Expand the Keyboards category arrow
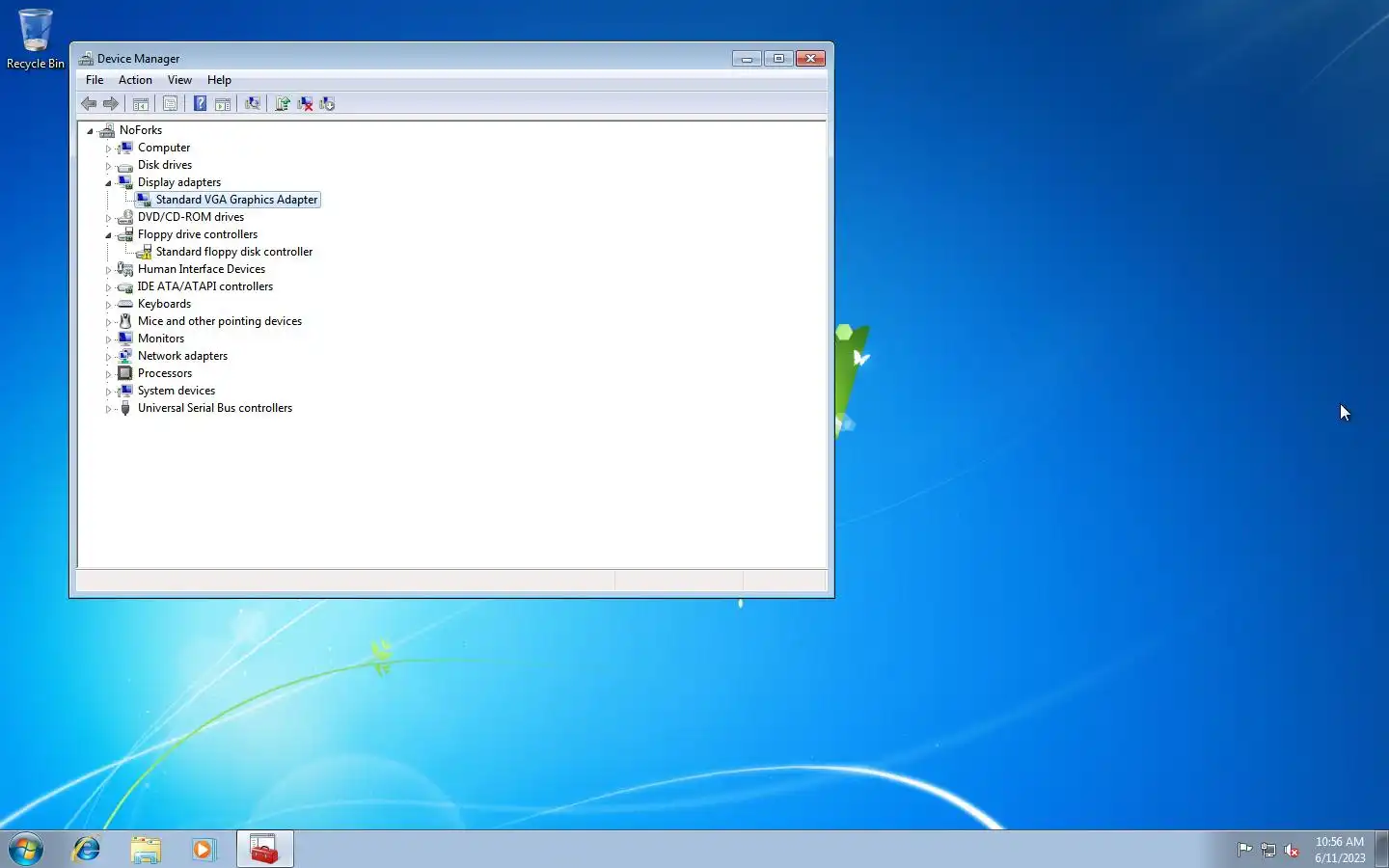Image resolution: width=1389 pixels, height=868 pixels. click(x=108, y=305)
